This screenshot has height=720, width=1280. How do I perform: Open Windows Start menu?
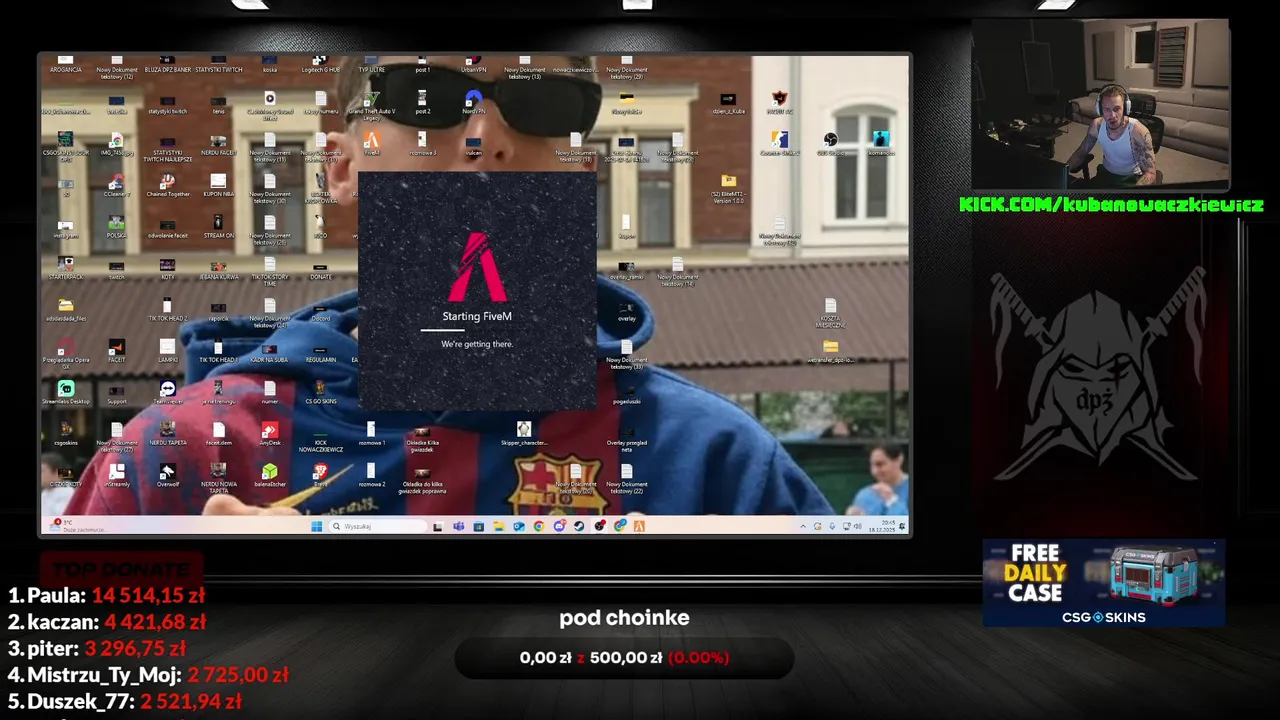(x=316, y=526)
